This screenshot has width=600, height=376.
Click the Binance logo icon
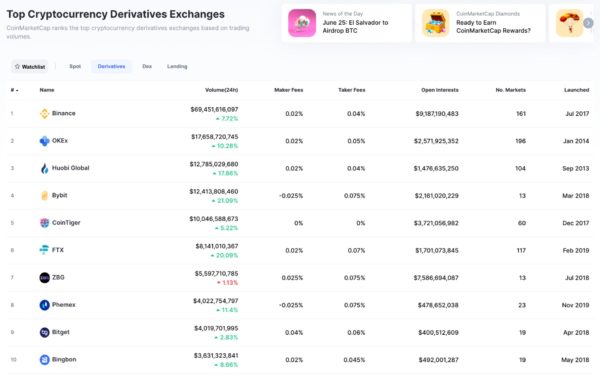(x=44, y=114)
